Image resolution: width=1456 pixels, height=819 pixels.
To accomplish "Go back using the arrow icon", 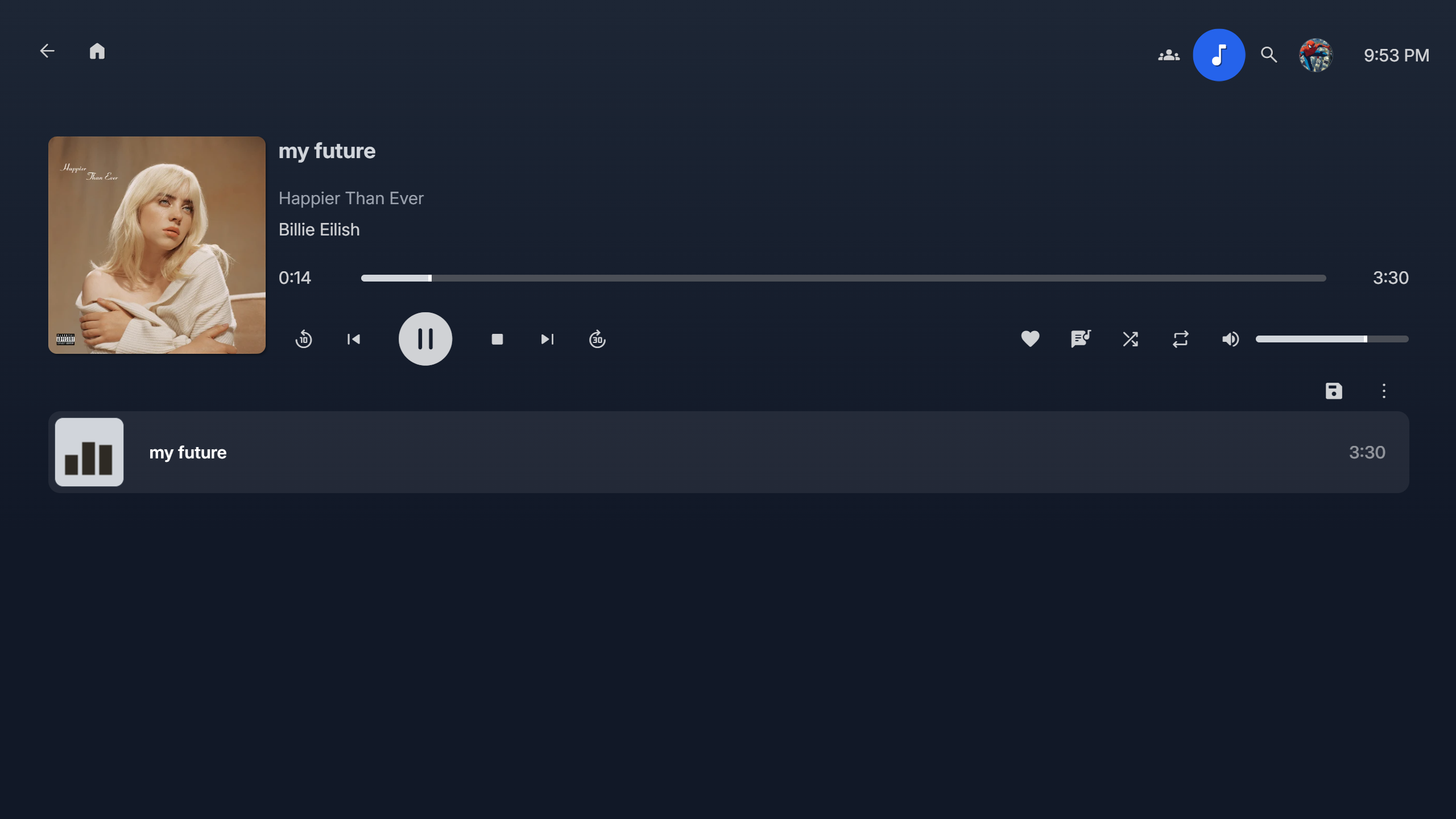I will pos(47,51).
